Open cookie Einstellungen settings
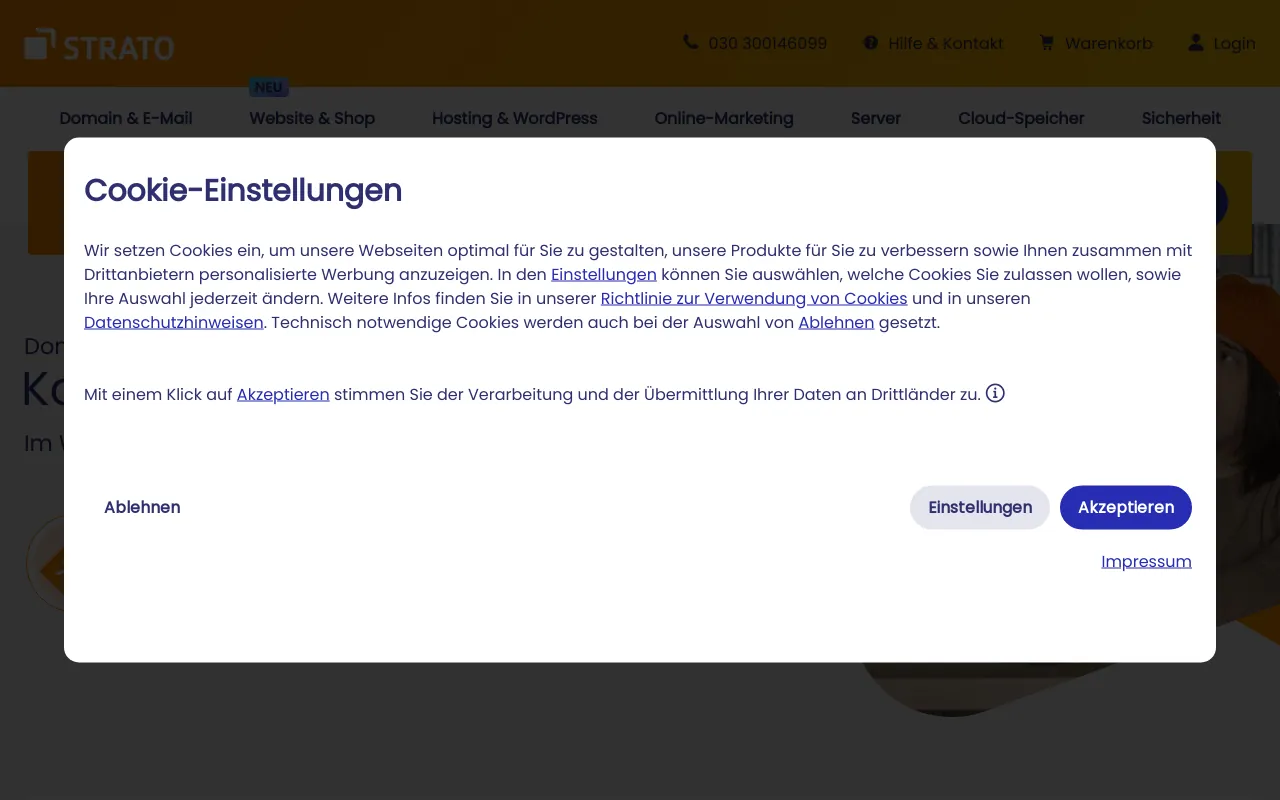The image size is (1280, 800). pyautogui.click(x=979, y=507)
